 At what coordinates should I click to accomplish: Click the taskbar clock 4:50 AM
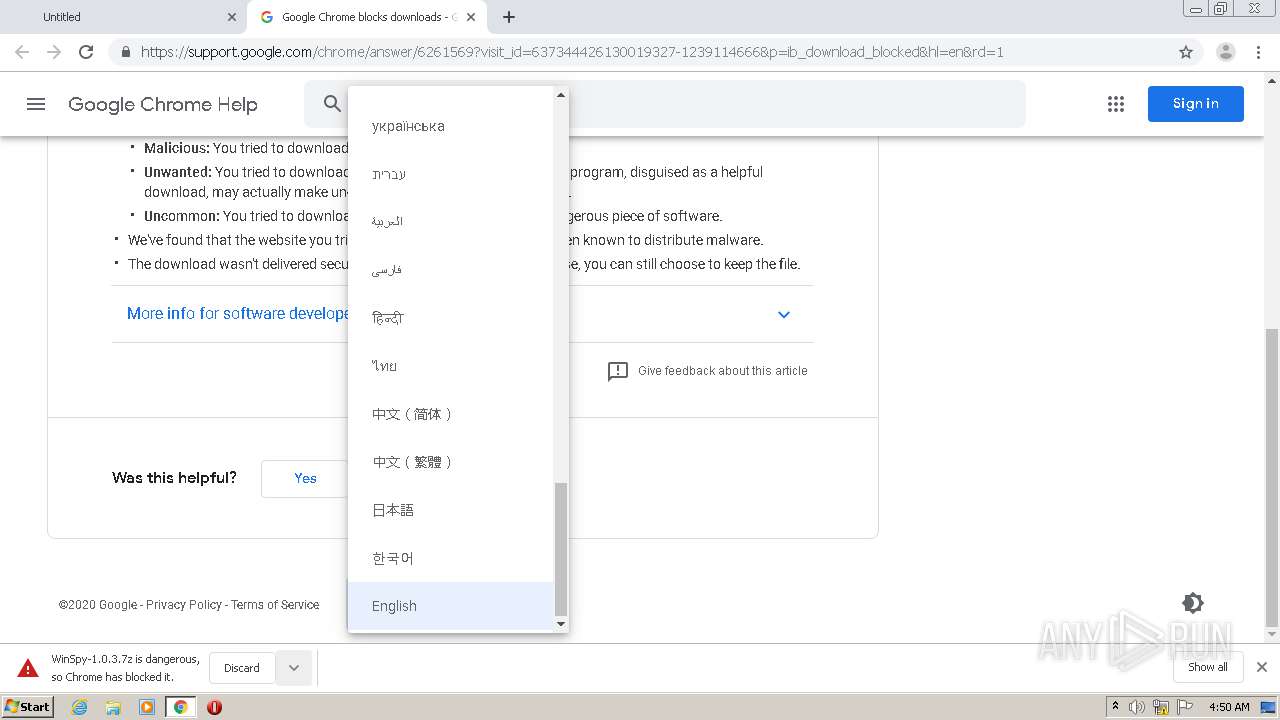click(x=1229, y=707)
